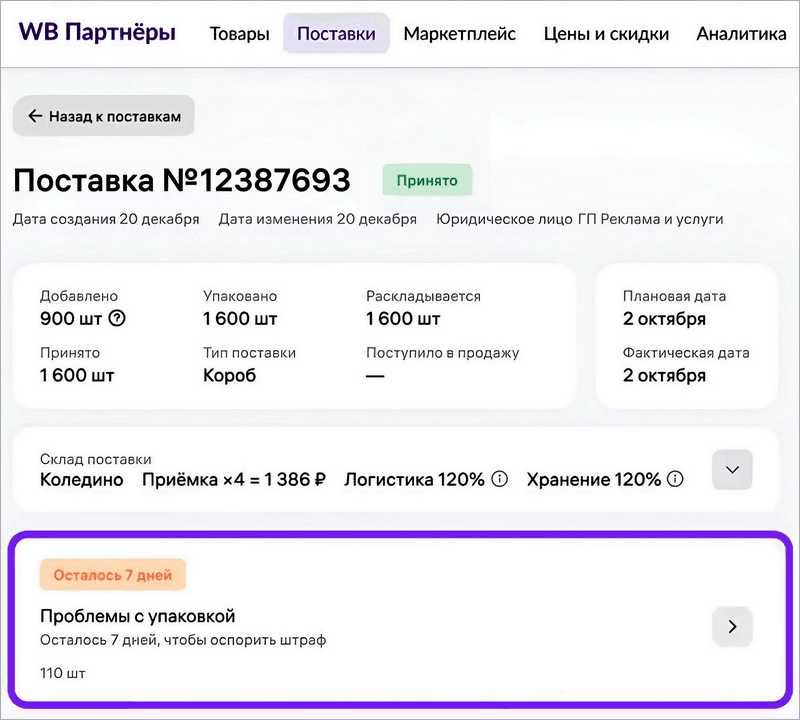The image size is (800, 720).
Task: Click the info icon next to Хранение 120%
Action: tap(676, 479)
